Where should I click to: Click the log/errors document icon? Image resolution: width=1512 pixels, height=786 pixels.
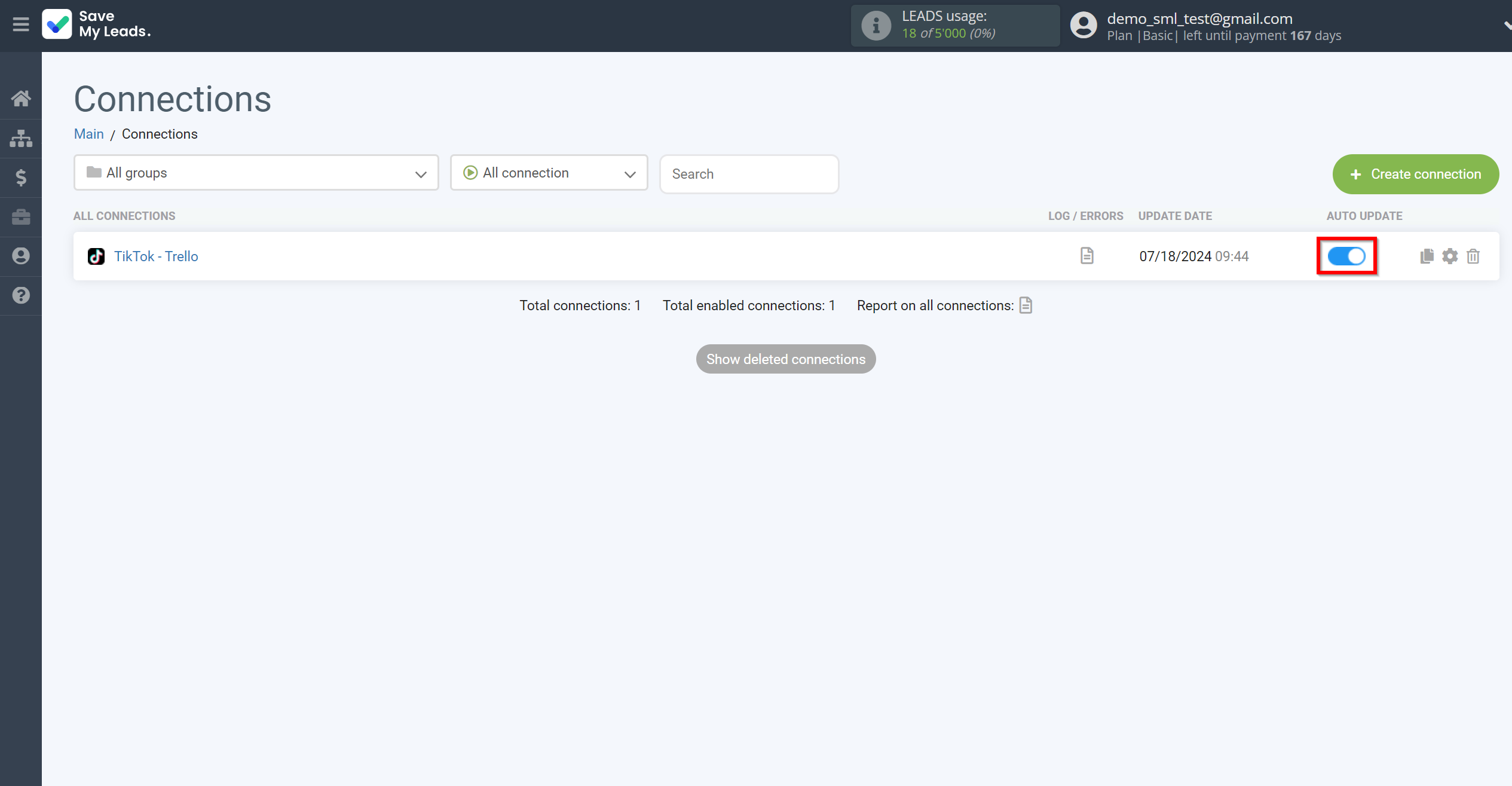click(x=1087, y=256)
